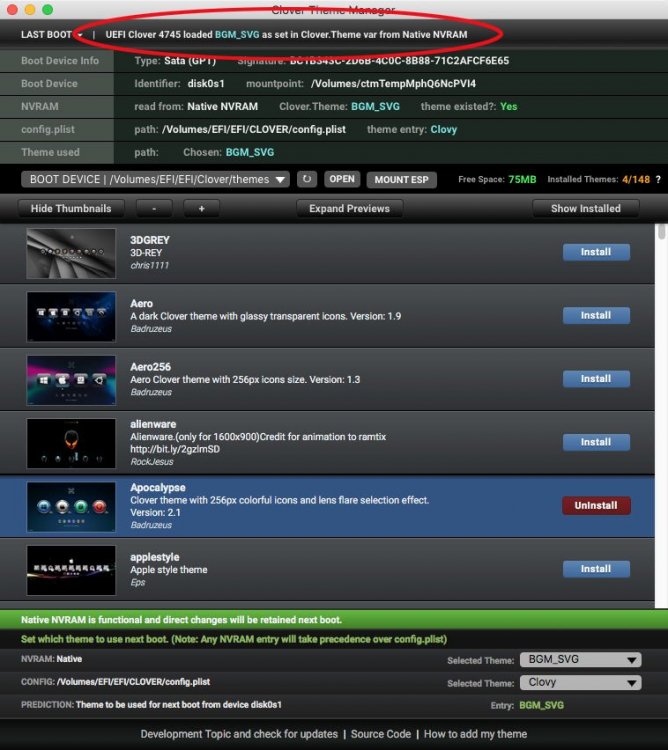Open the applestyle theme thumbnail

[x=71, y=570]
